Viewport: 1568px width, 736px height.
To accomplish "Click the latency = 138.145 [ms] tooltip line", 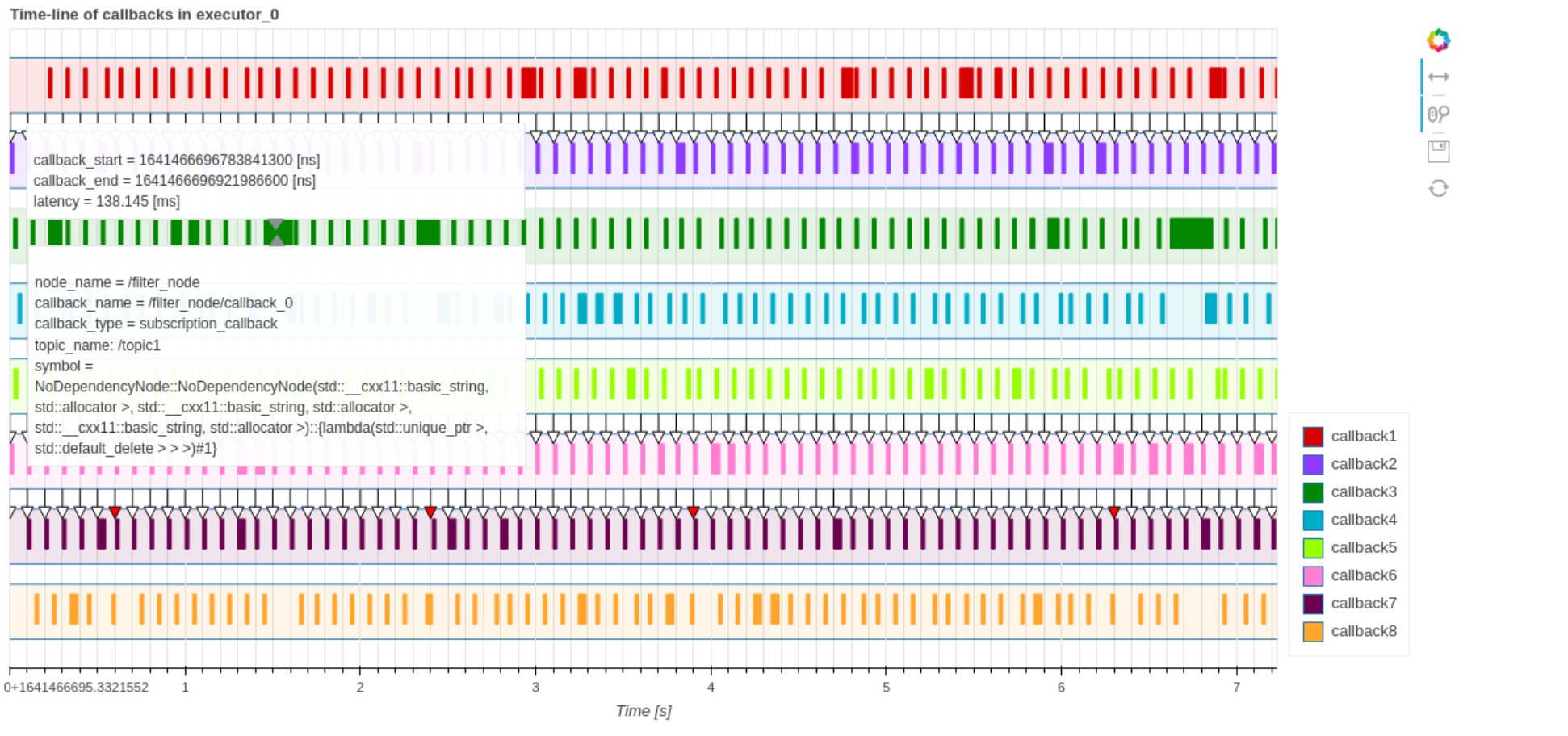I will (x=107, y=201).
